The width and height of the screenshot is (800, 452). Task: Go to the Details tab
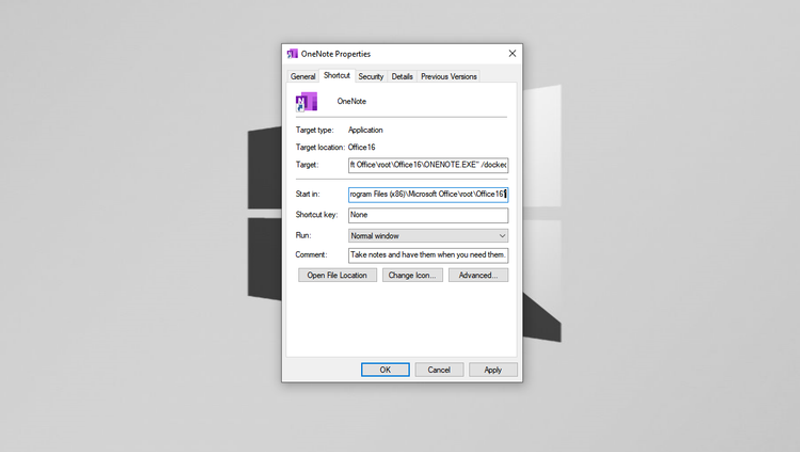(402, 77)
